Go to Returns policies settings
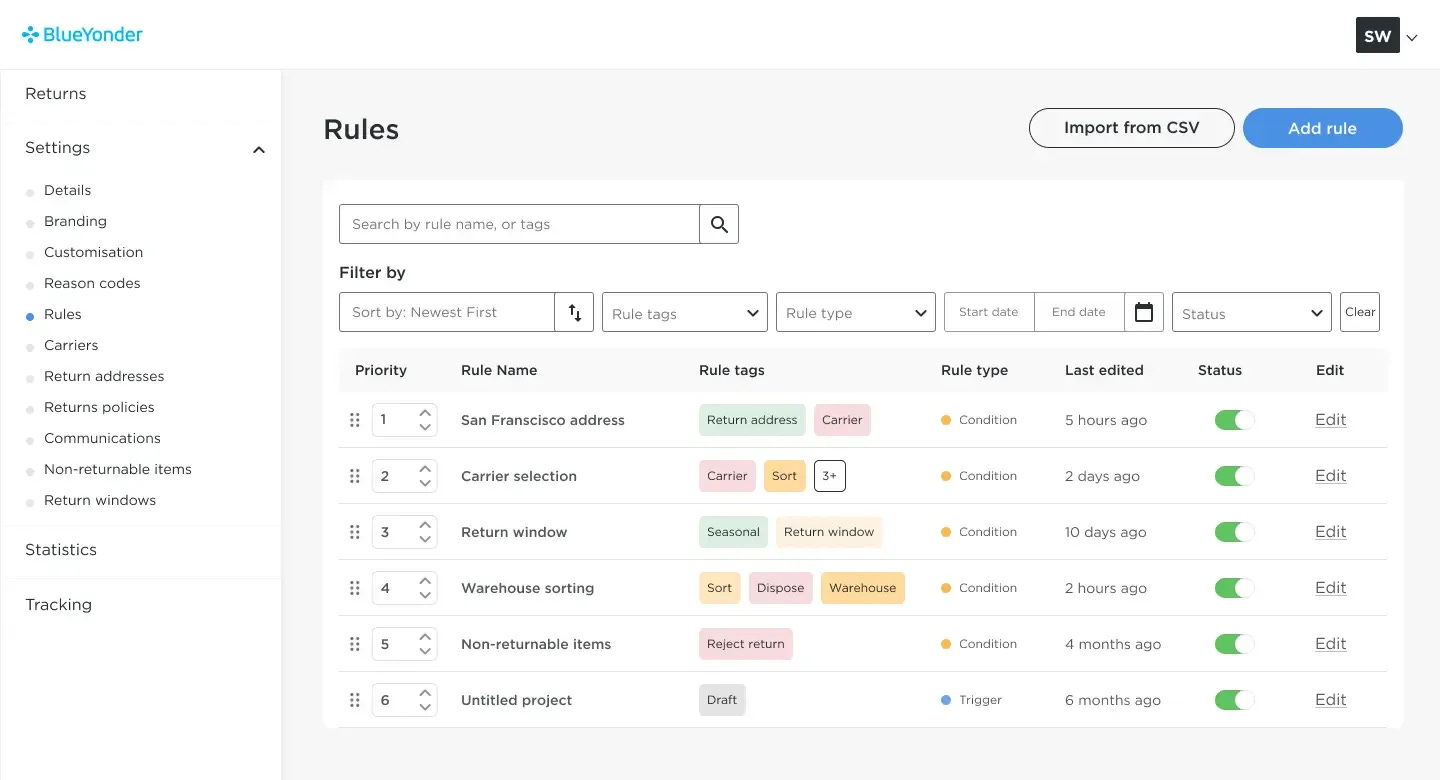This screenshot has height=780, width=1440. tap(99, 407)
